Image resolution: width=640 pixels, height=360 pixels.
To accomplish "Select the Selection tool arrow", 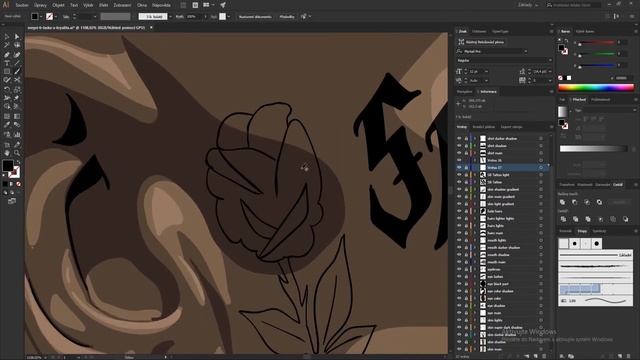I will pos(7,37).
